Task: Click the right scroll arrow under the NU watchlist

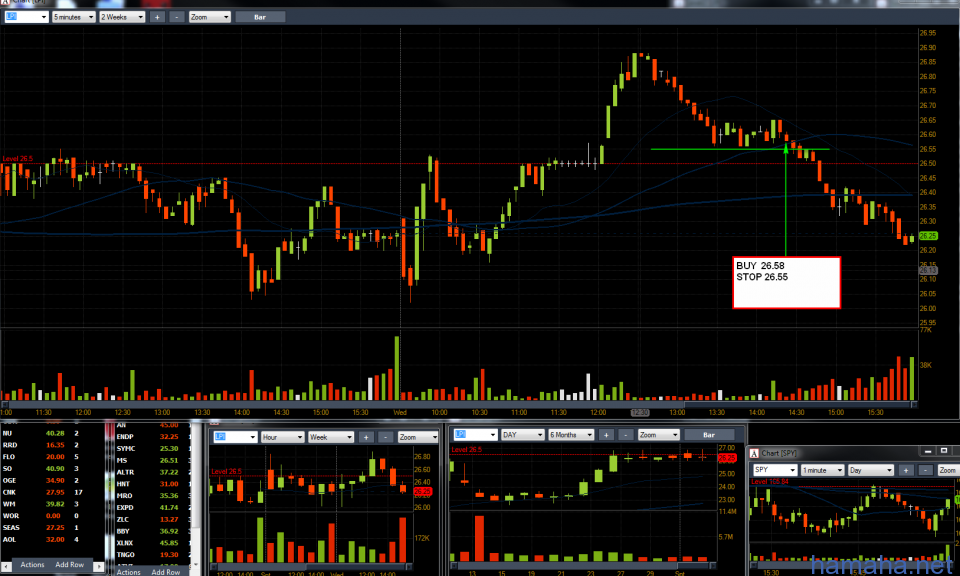Action: (99, 566)
